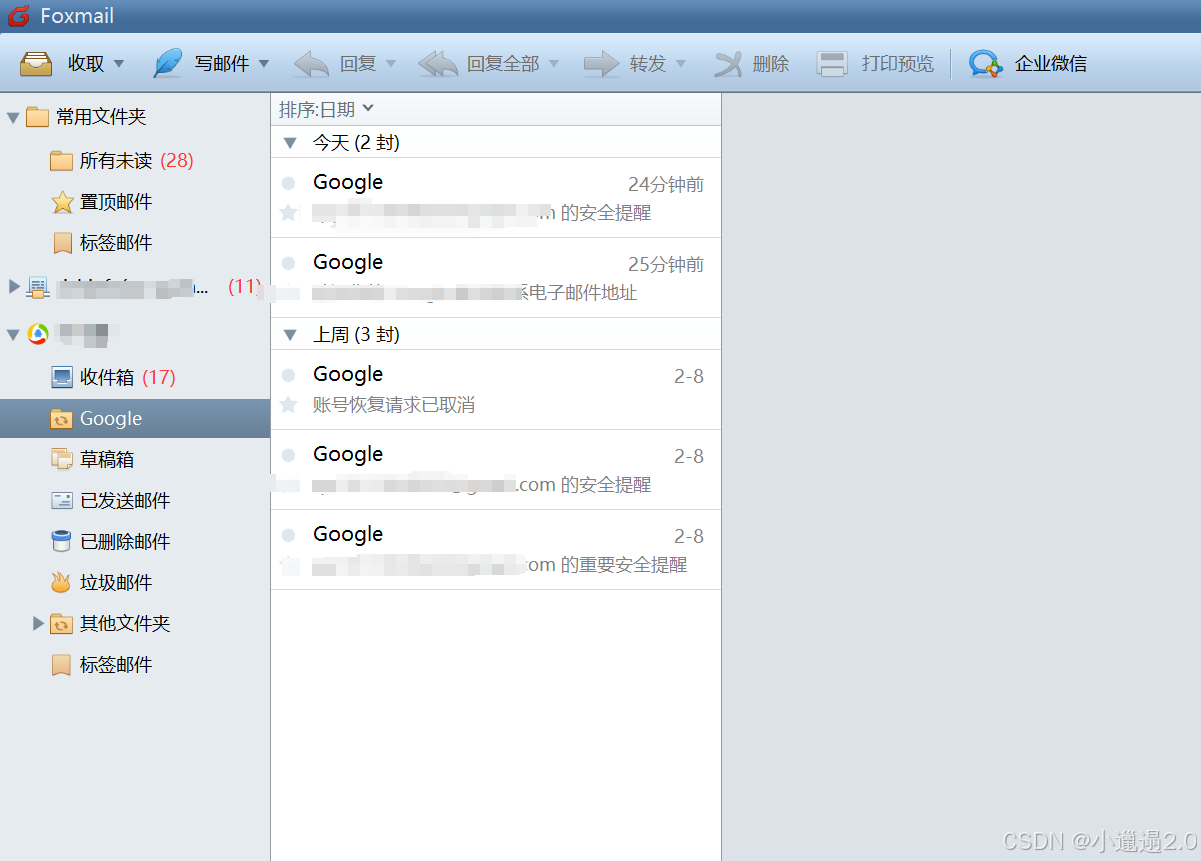Screen dimensions: 1201x861
Task: Click the 收取 toolbar label
Action: pos(86,64)
